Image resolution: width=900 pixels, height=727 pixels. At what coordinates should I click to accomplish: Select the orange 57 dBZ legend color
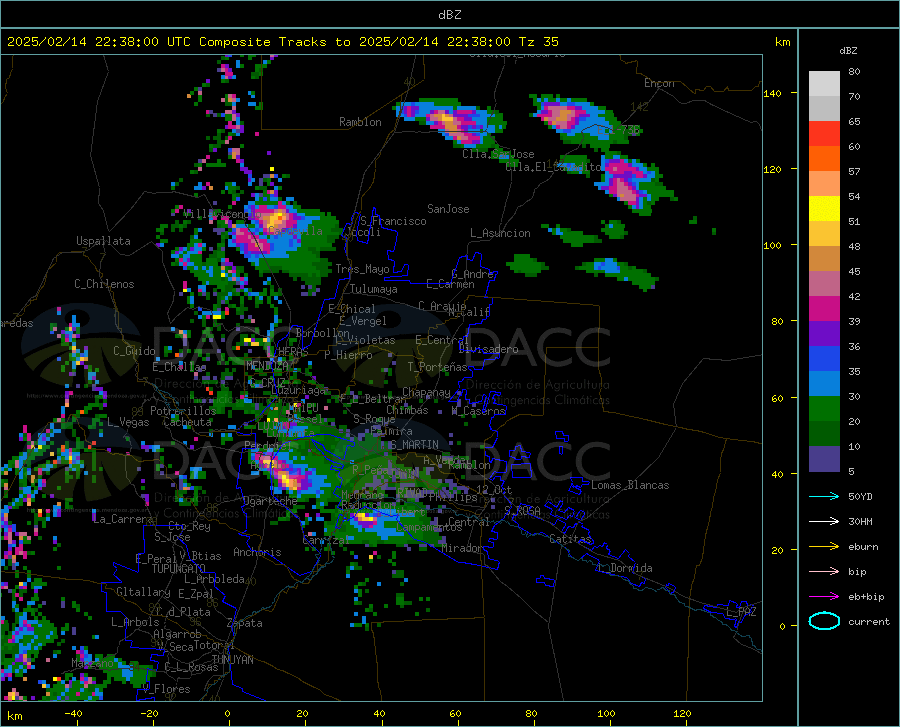coord(824,158)
